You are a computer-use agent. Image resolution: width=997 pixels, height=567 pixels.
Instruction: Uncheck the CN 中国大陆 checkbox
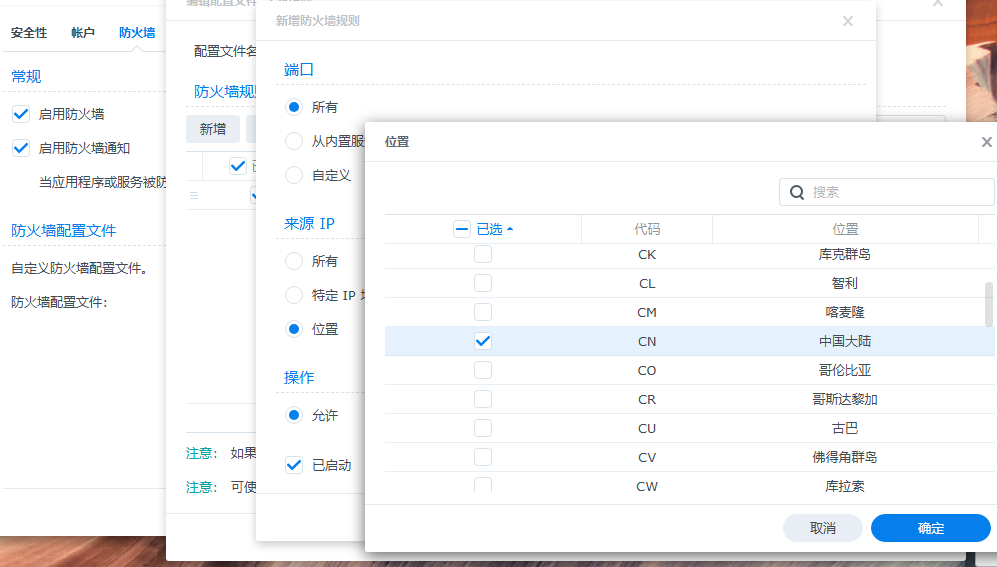tap(483, 341)
